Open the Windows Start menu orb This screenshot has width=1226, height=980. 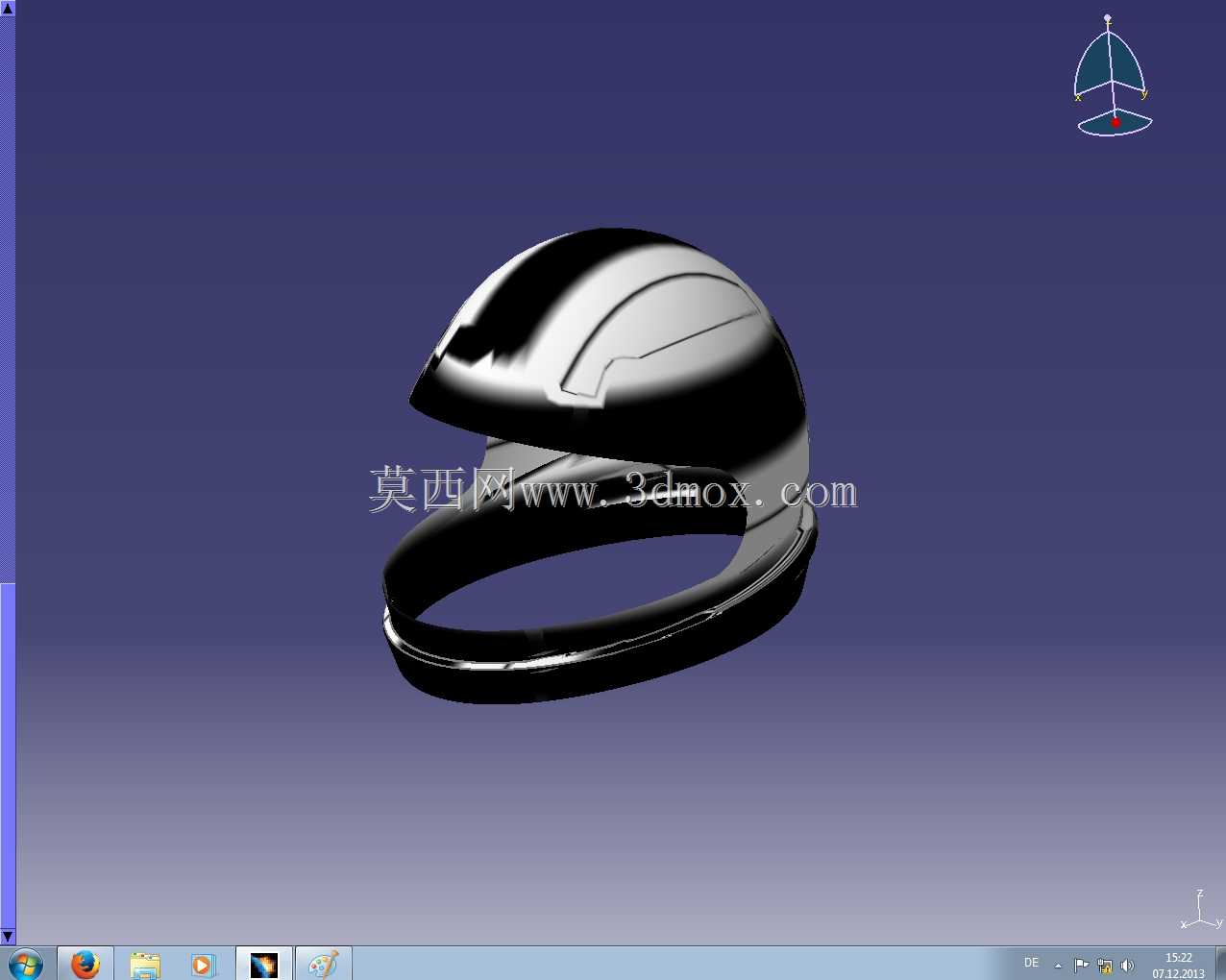pos(26,964)
